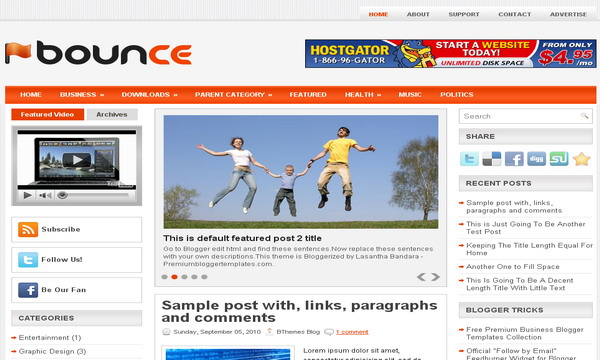Image resolution: width=600 pixels, height=360 pixels.
Task: Open the Entertainment (1) category
Action: pos(50,338)
